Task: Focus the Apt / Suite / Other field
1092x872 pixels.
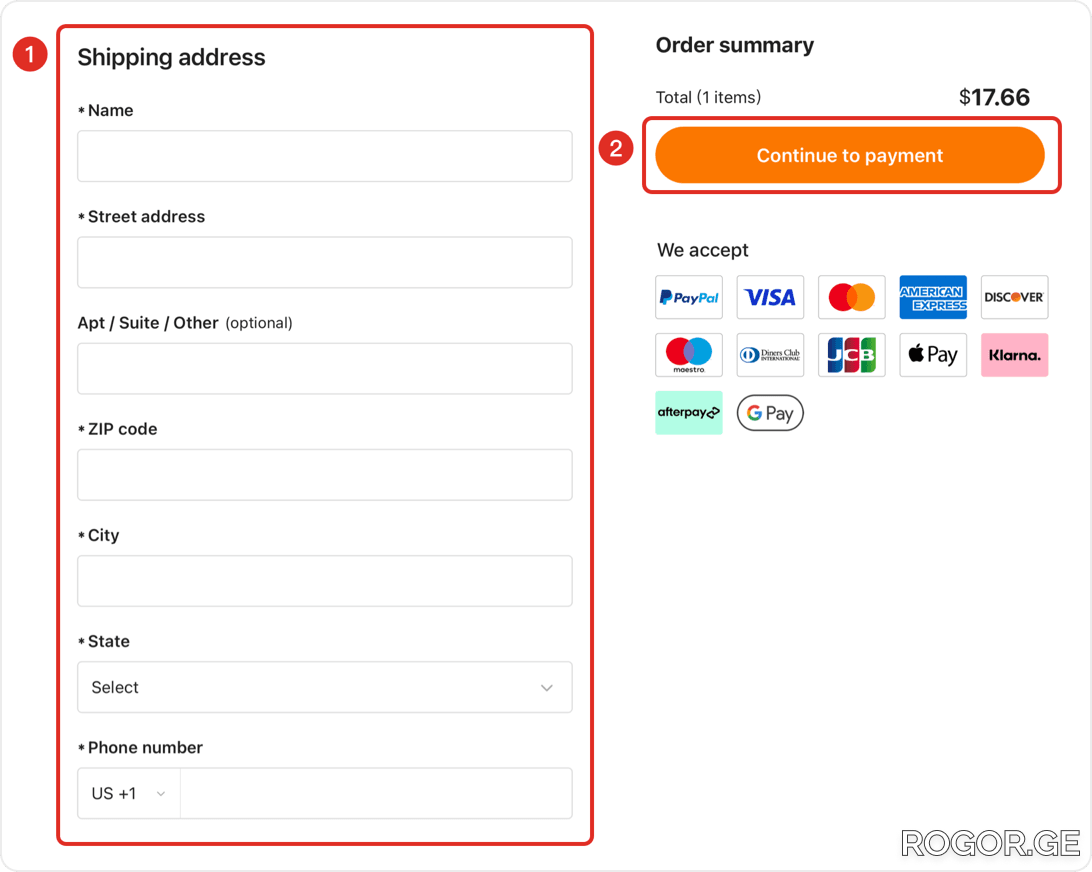Action: pyautogui.click(x=325, y=368)
